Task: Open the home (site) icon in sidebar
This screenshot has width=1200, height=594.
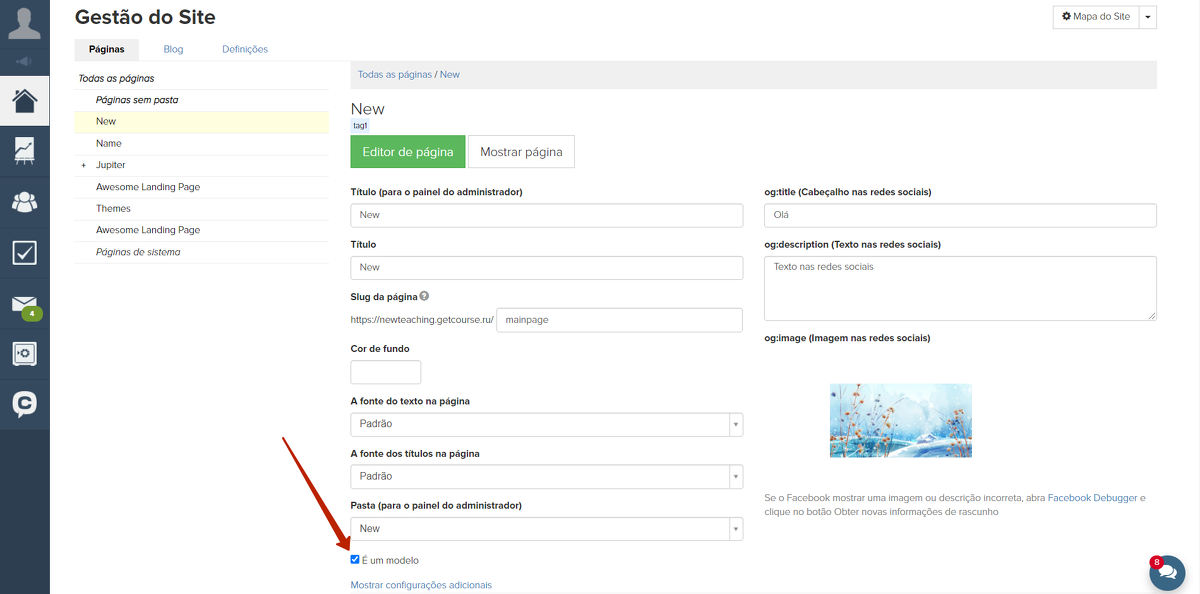Action: [24, 100]
